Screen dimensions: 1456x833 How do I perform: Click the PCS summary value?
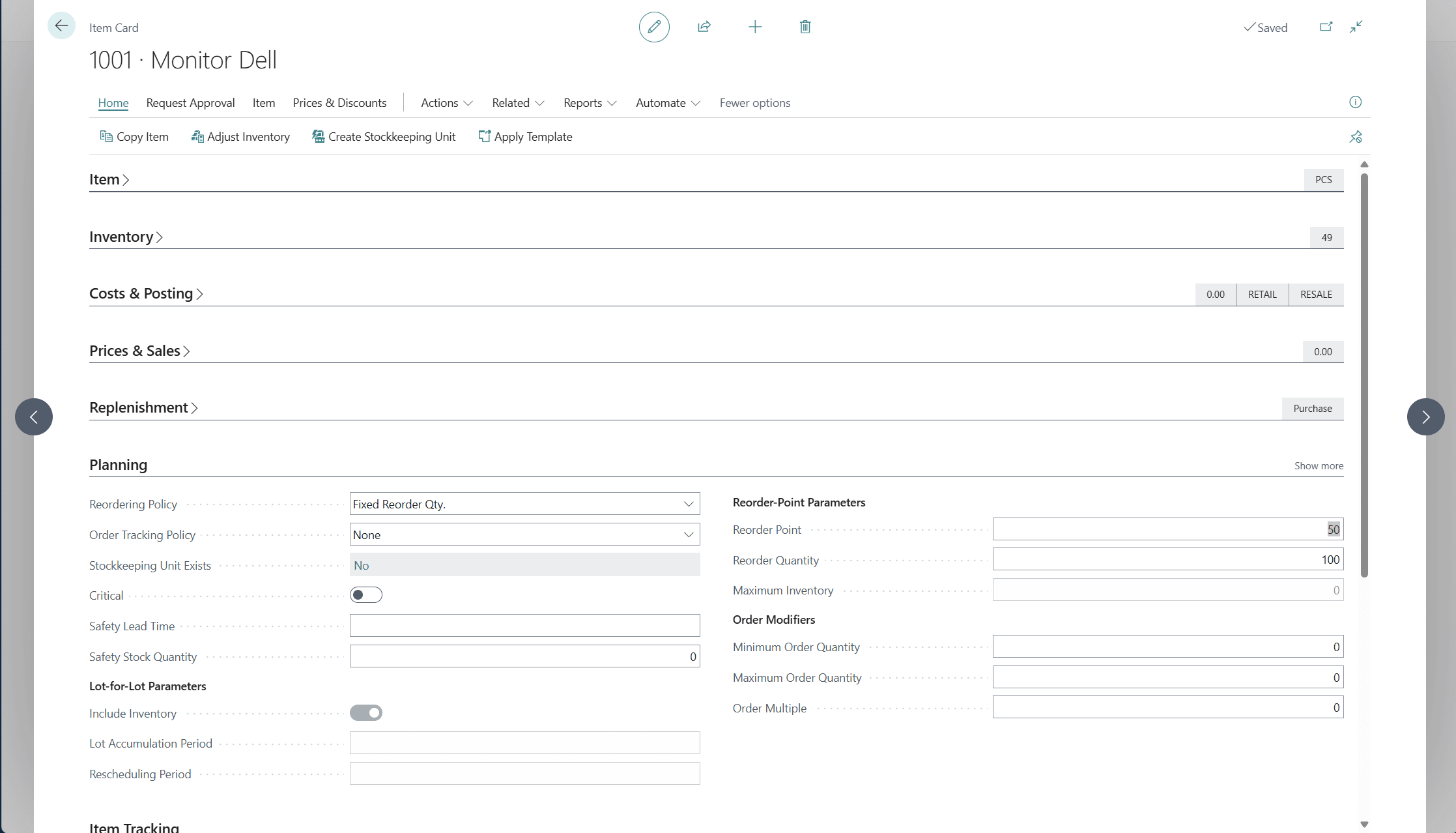pyautogui.click(x=1324, y=180)
